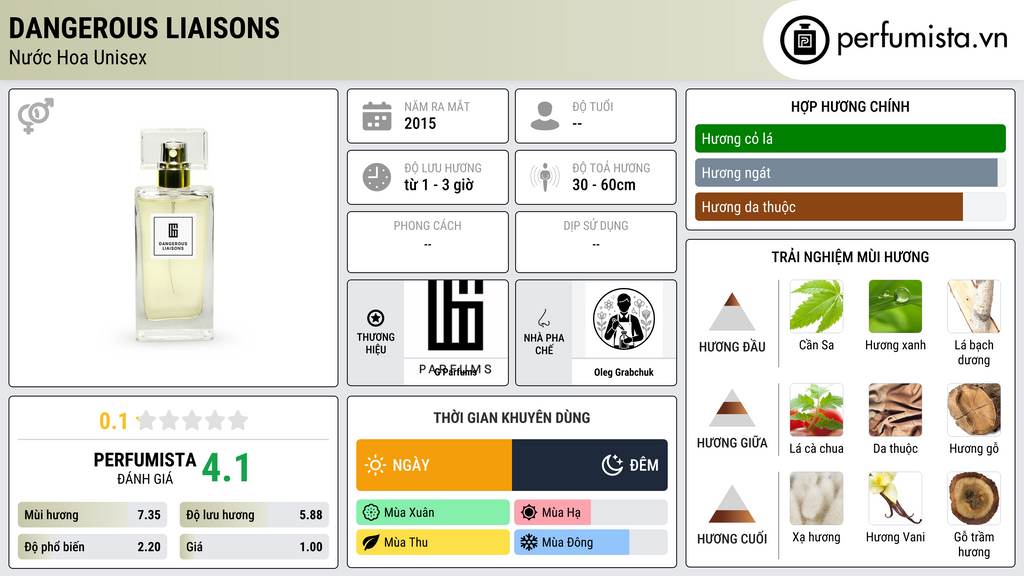Viewport: 1024px width, 576px height.
Task: Click the Hương Đầu pyramid icon
Action: 732,312
